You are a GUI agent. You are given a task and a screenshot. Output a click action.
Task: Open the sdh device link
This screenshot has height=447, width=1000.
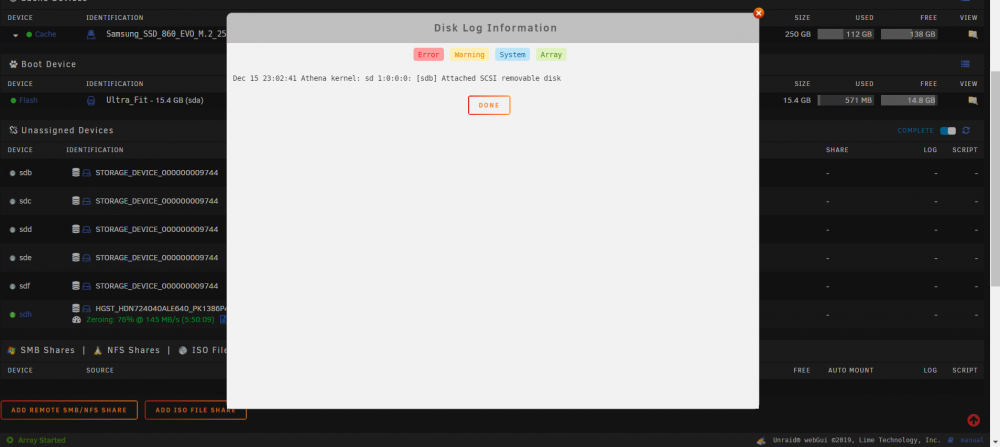coord(25,314)
